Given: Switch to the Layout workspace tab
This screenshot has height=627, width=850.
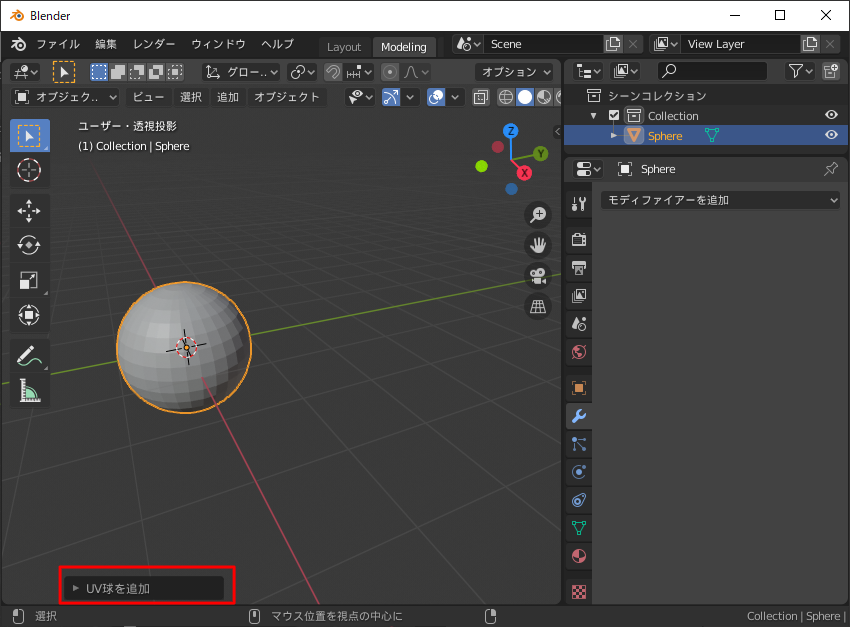Looking at the screenshot, I should point(344,47).
